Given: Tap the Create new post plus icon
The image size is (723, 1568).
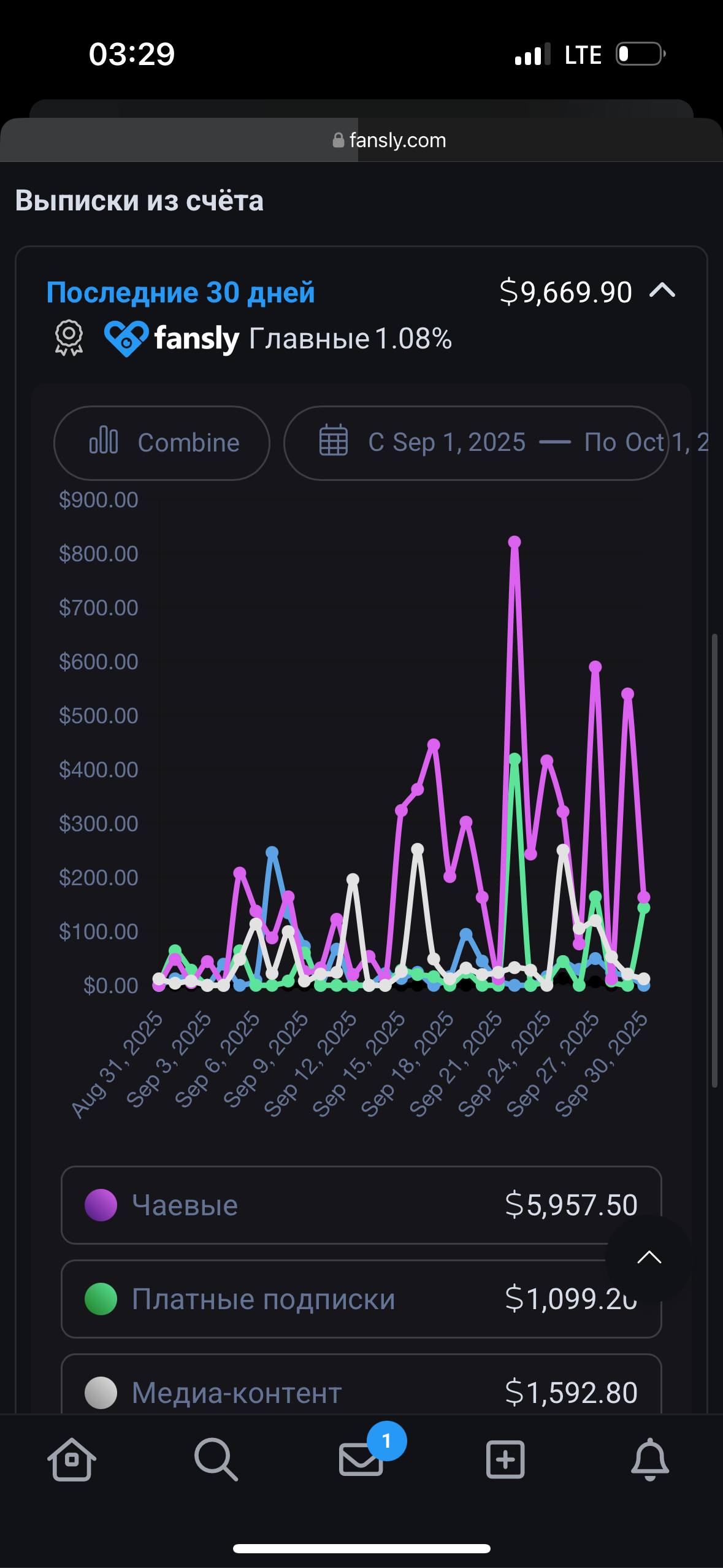Looking at the screenshot, I should [x=505, y=1459].
